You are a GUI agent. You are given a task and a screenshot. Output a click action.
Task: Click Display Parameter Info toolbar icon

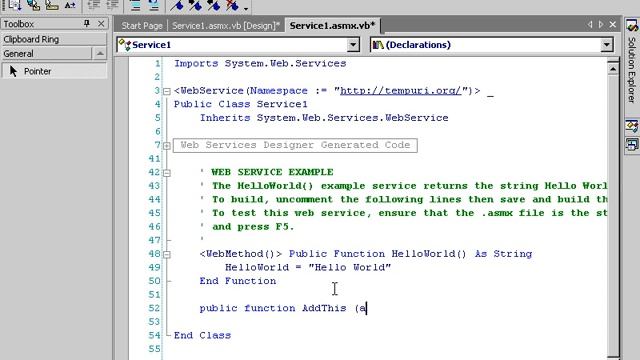pos(33,5)
